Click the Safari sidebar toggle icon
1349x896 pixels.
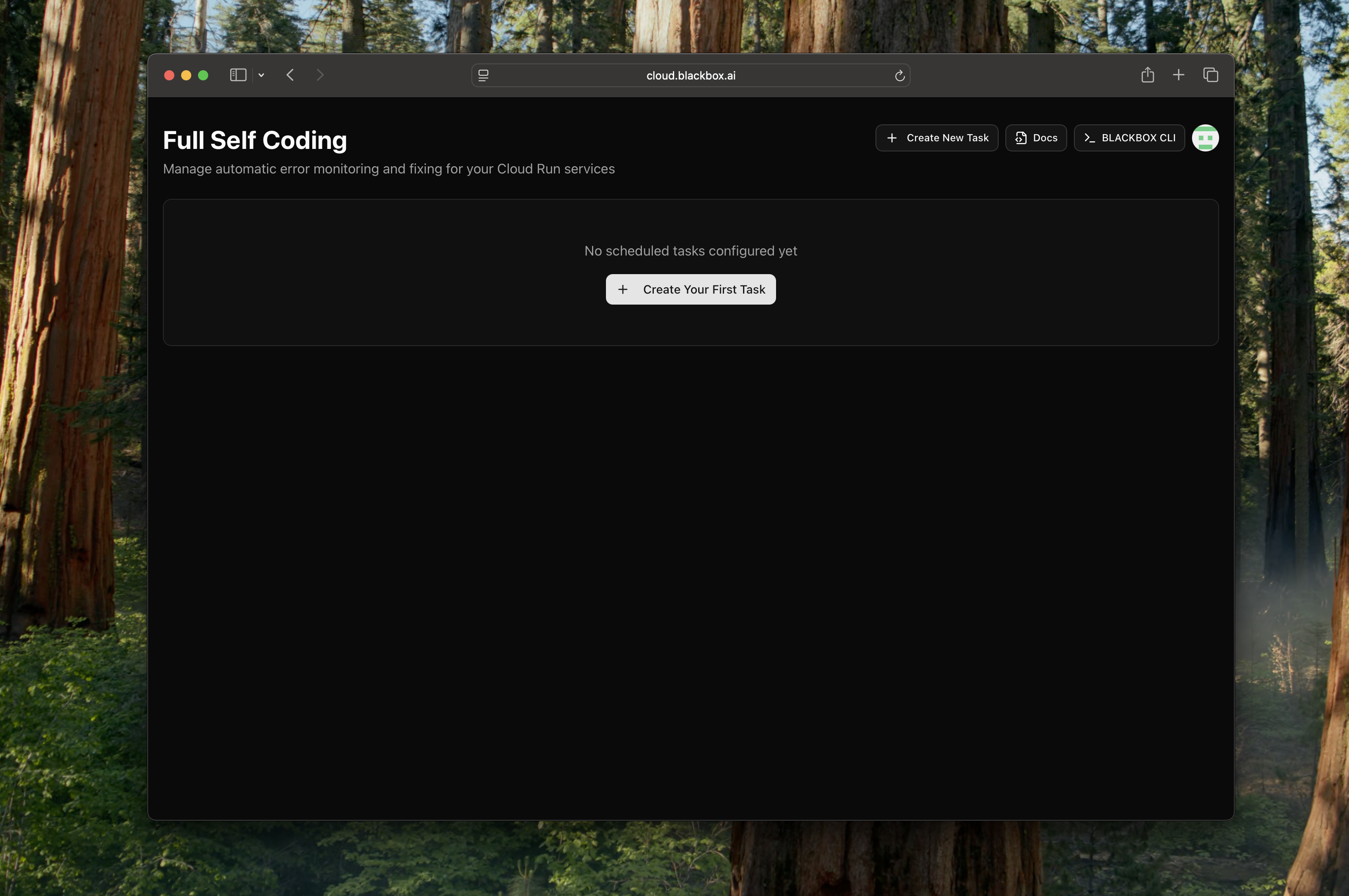pyautogui.click(x=238, y=75)
